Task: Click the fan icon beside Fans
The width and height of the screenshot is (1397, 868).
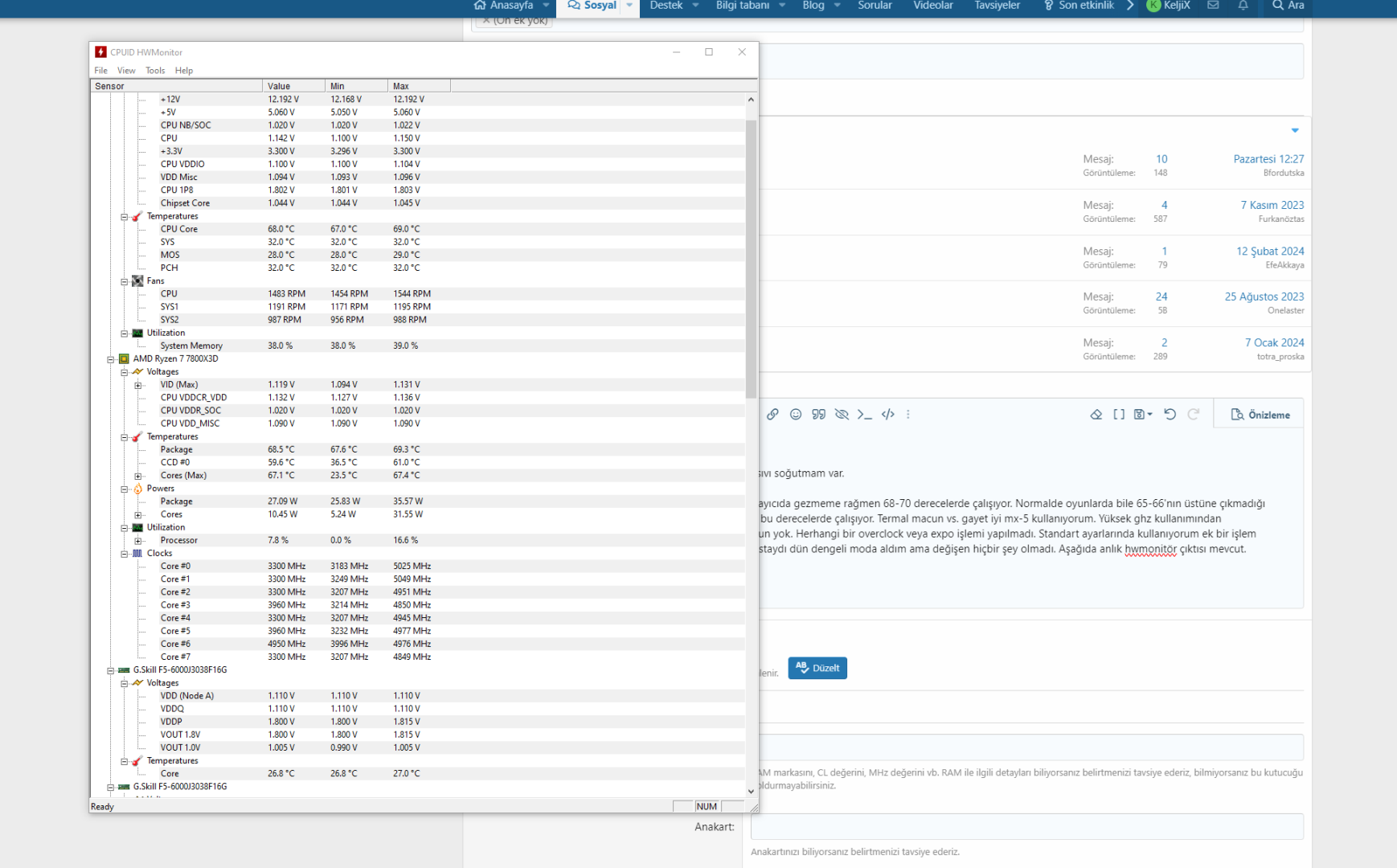Action: (x=137, y=281)
